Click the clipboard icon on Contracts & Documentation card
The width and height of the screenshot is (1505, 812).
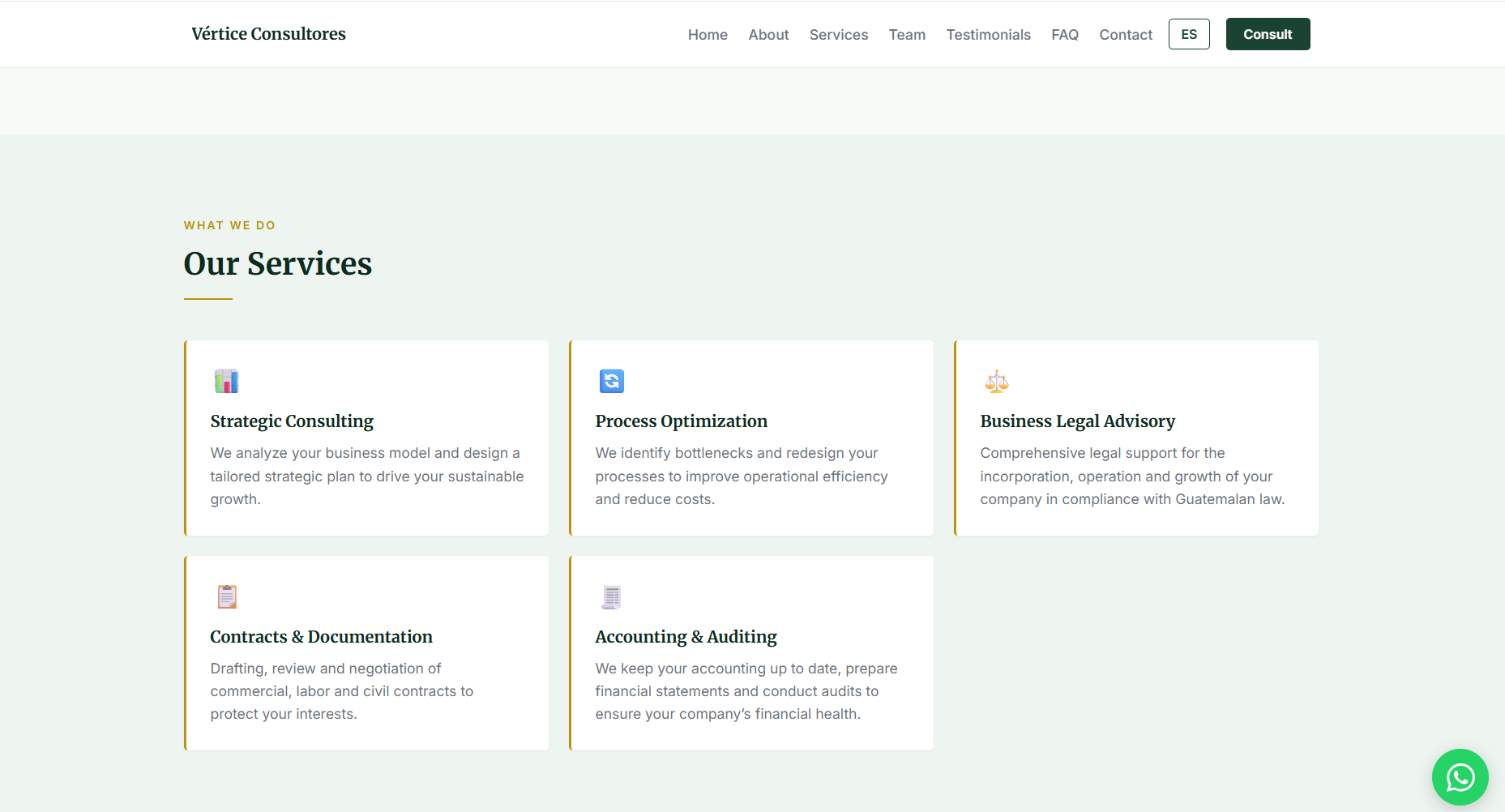[226, 596]
